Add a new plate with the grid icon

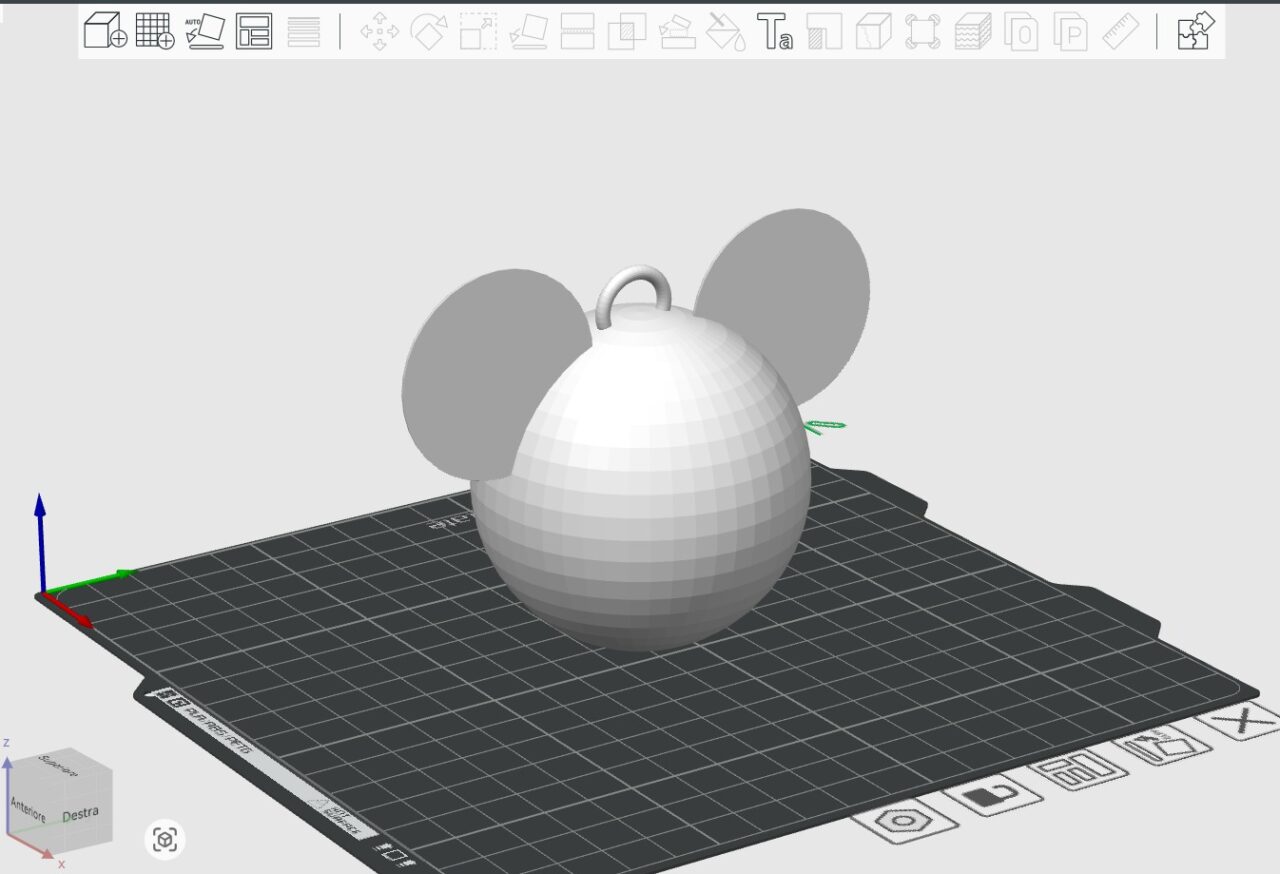click(155, 31)
